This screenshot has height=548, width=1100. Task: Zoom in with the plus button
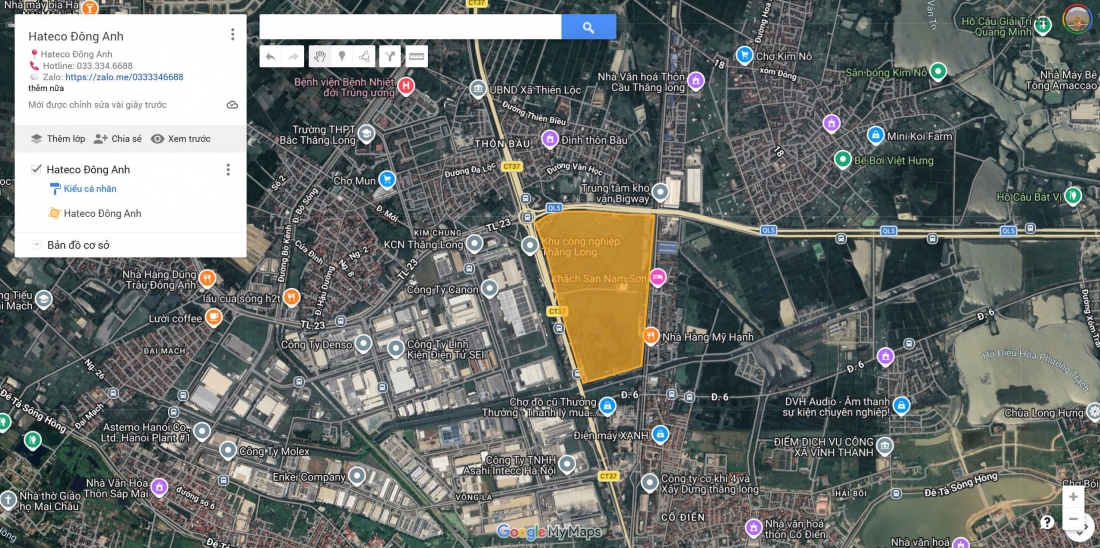pyautogui.click(x=1073, y=497)
